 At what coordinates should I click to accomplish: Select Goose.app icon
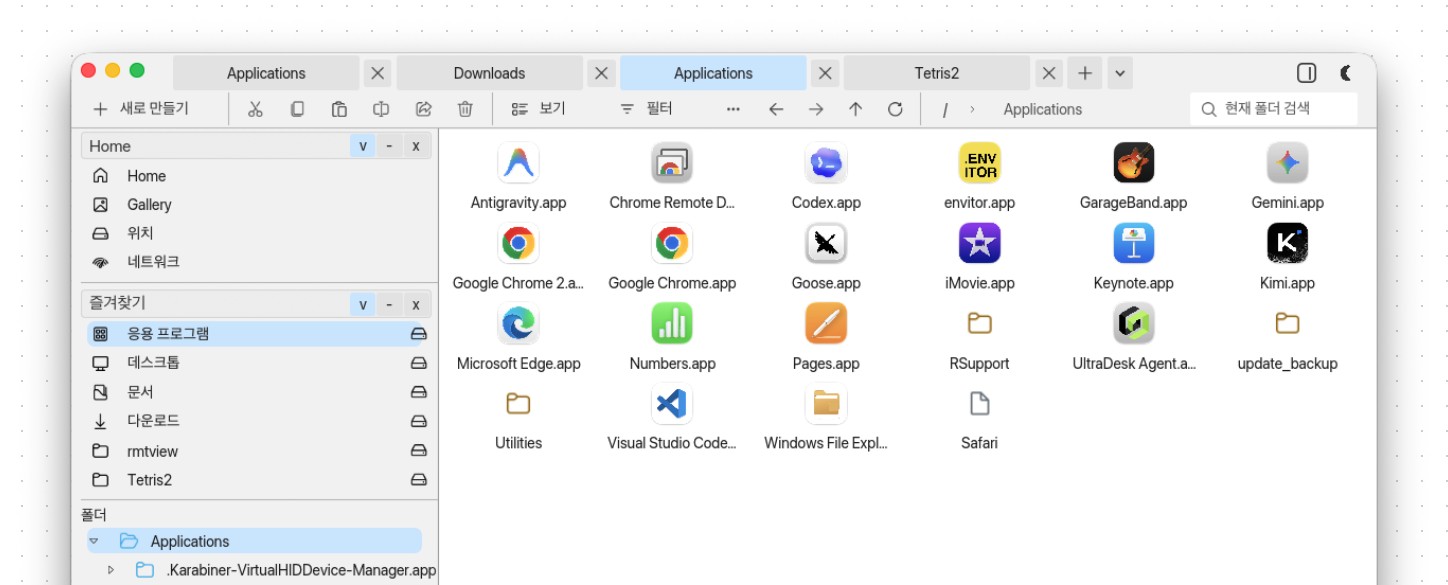[x=826, y=243]
